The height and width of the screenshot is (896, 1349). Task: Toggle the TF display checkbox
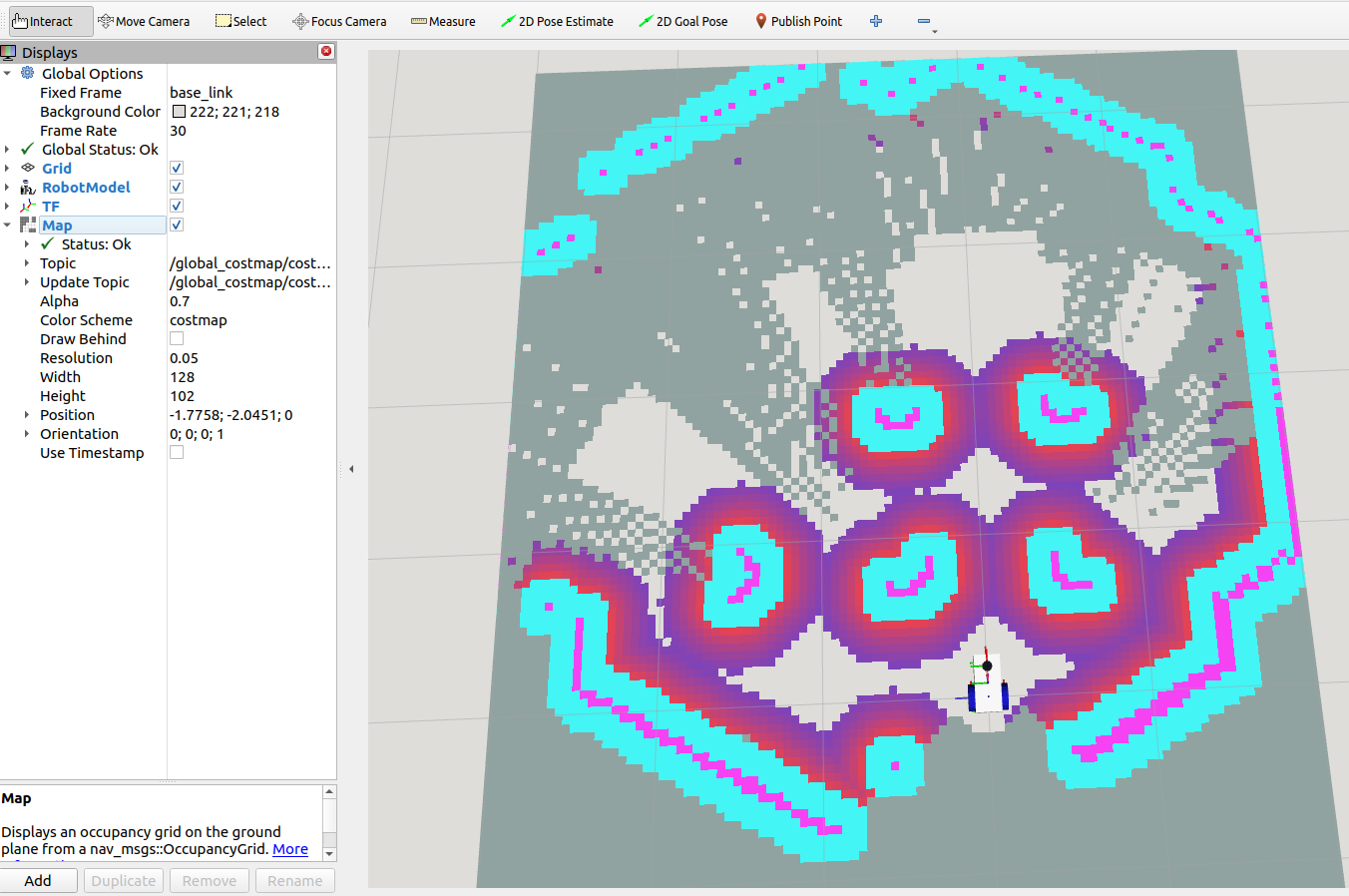pos(177,206)
